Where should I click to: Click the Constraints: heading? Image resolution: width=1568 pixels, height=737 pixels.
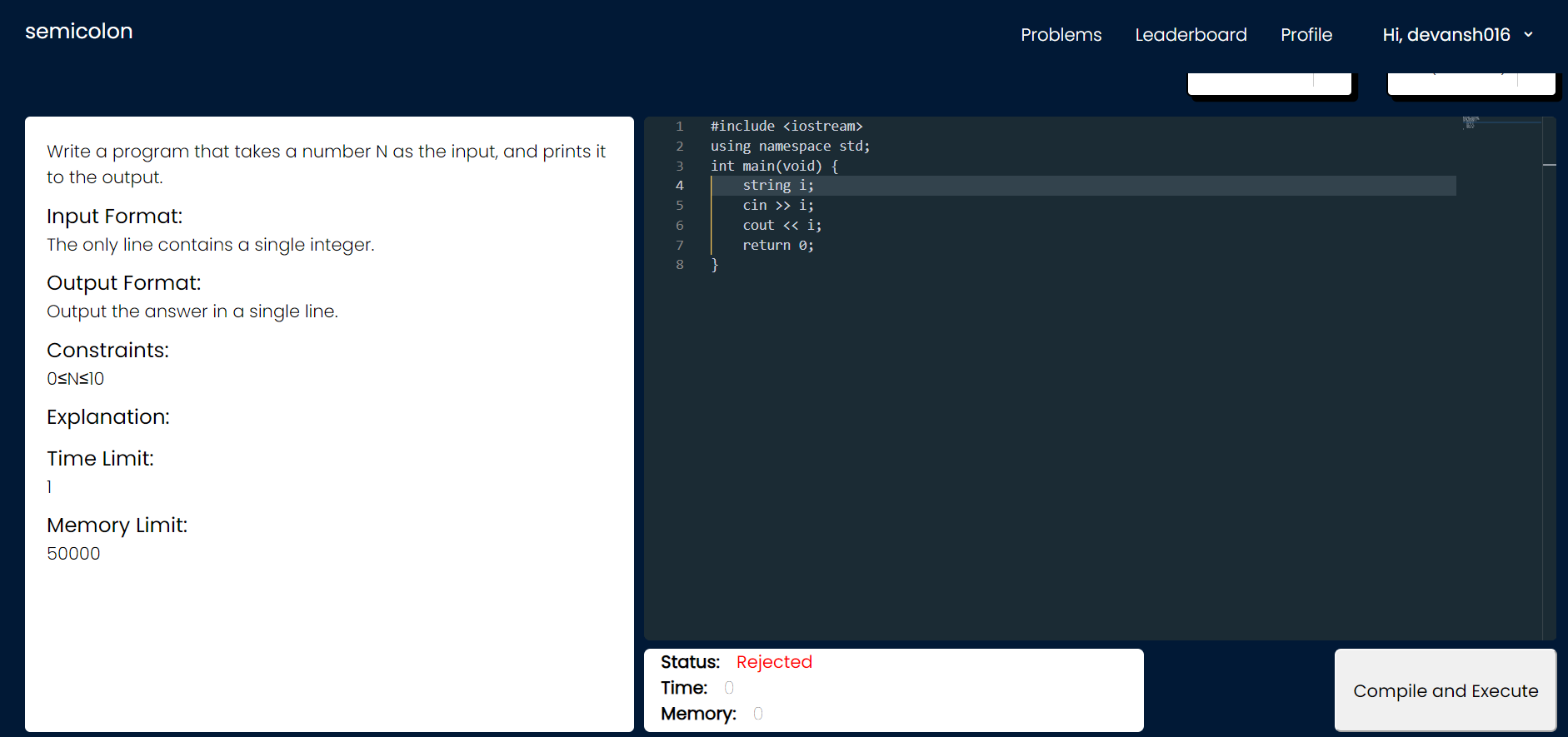[107, 351]
